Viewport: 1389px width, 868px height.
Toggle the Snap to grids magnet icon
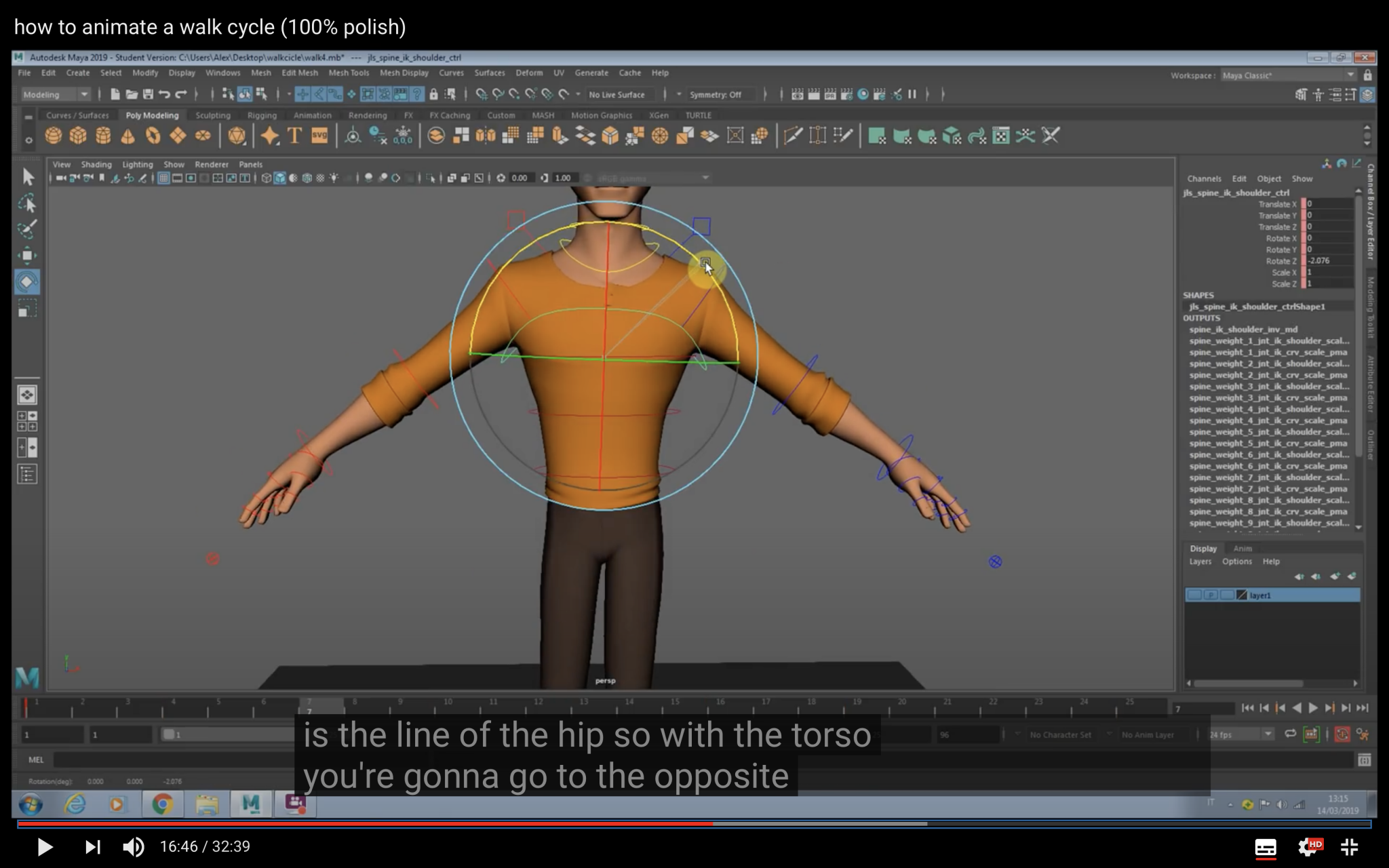tap(482, 94)
